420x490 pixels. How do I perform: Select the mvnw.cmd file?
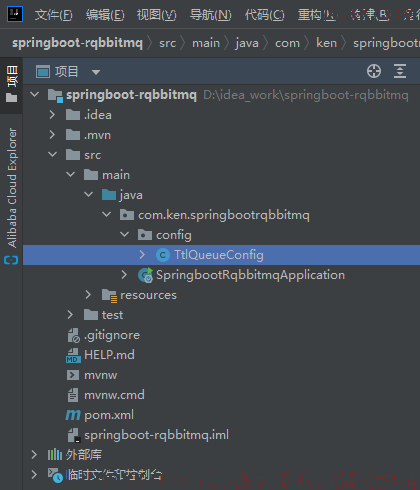[x=106, y=395]
